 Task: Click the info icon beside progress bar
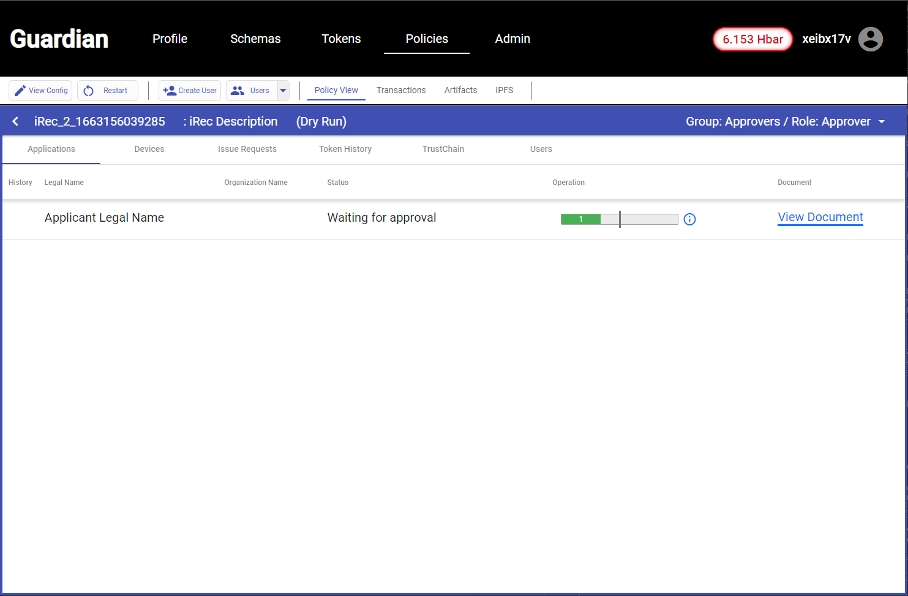(689, 219)
